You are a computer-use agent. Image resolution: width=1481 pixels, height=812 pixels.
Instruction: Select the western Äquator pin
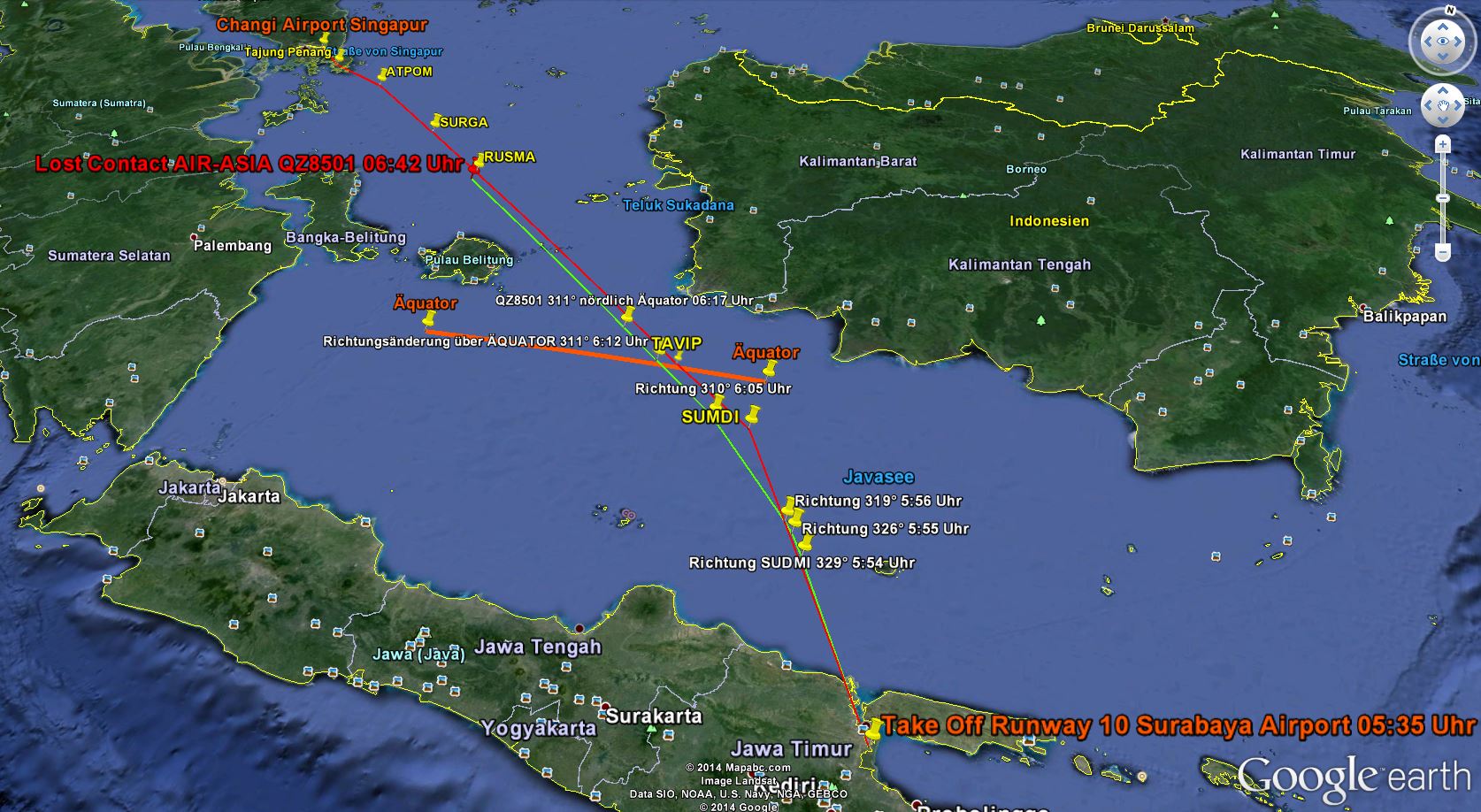click(430, 318)
